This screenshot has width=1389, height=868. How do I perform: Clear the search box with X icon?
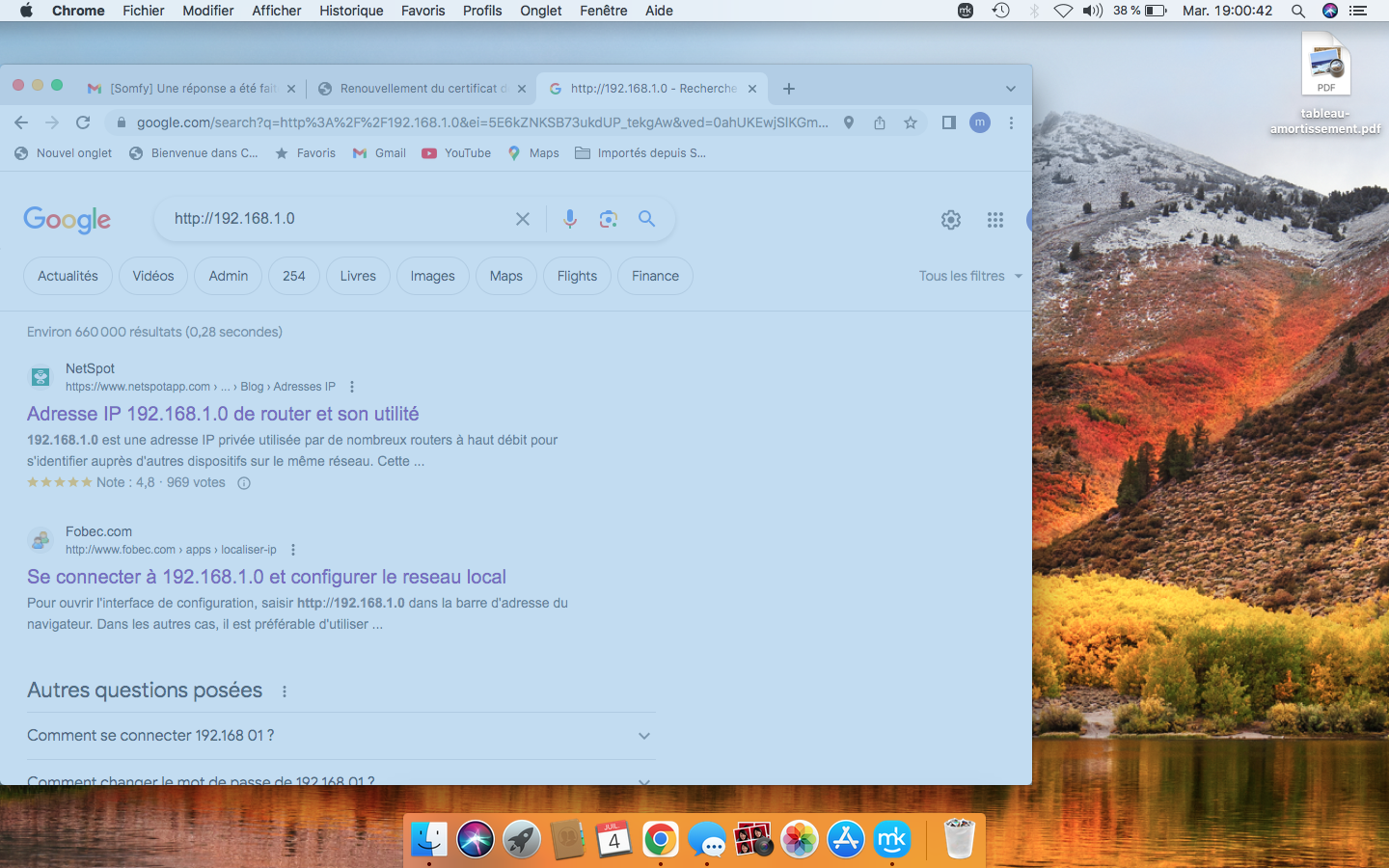pyautogui.click(x=523, y=219)
